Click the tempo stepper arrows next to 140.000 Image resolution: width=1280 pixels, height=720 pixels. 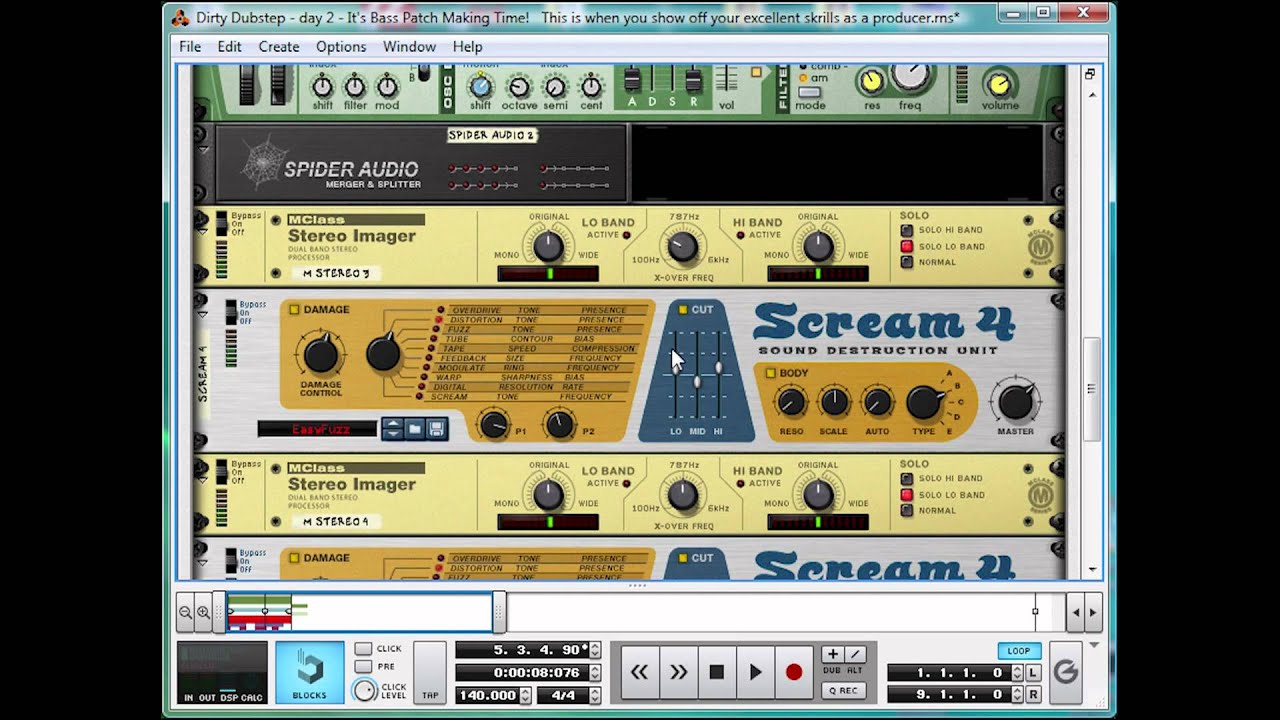pyautogui.click(x=526, y=695)
